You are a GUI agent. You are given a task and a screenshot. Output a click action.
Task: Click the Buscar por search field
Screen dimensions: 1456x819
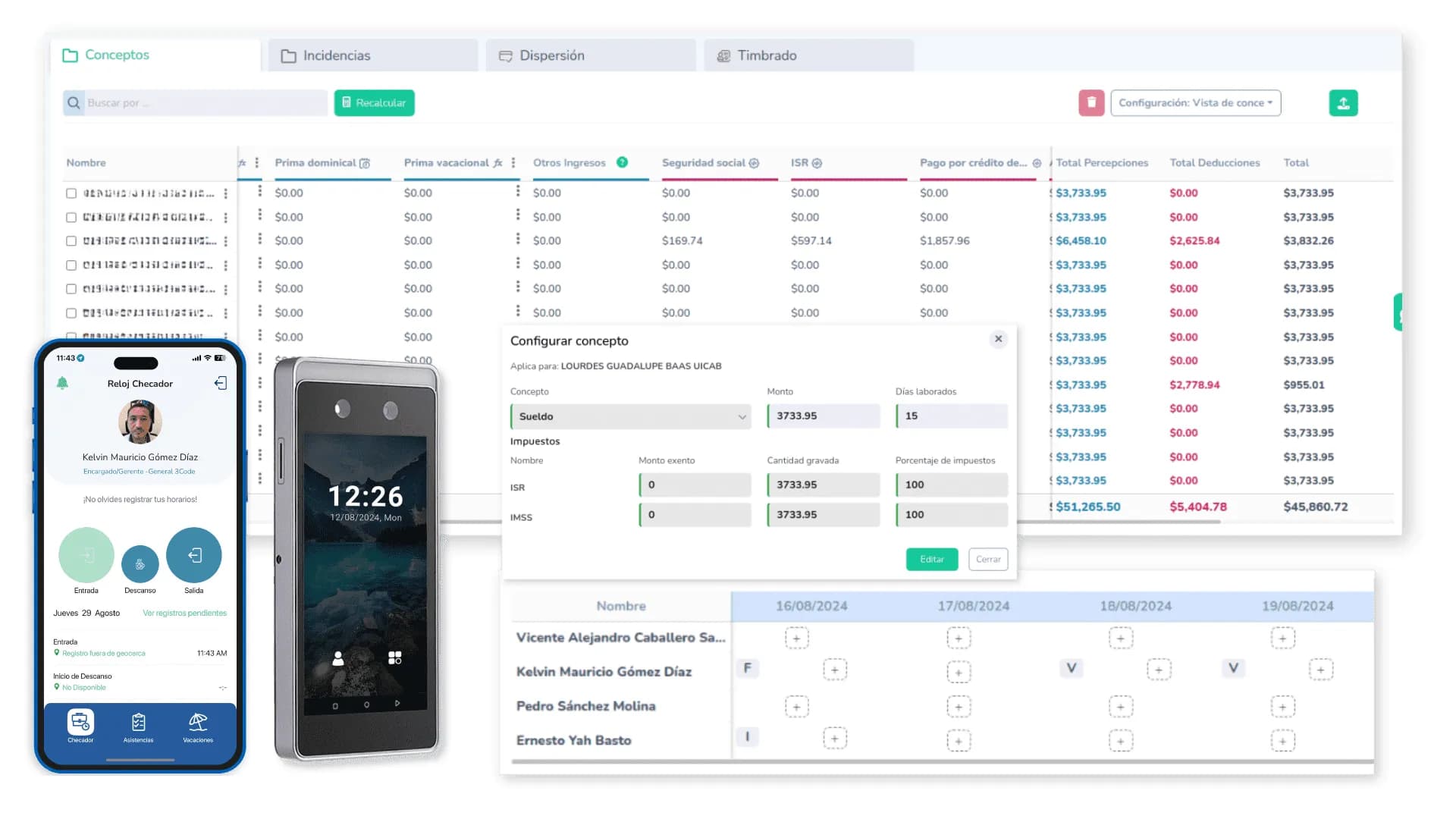click(203, 102)
